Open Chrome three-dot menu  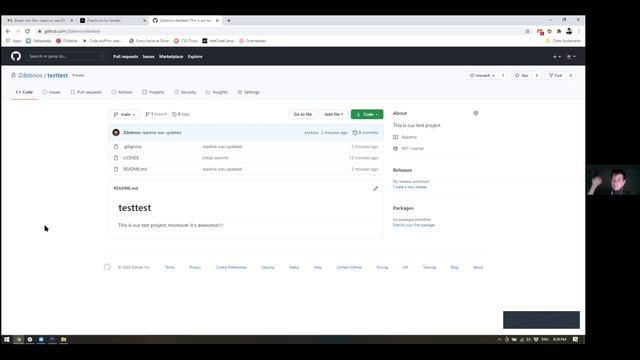tap(579, 31)
